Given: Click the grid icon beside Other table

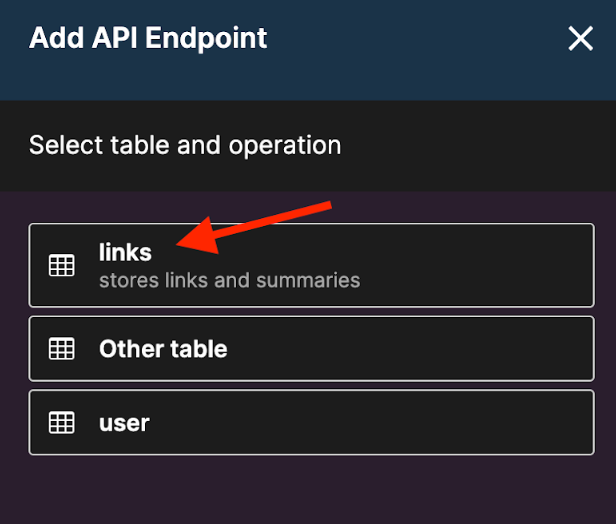Looking at the screenshot, I should click(62, 348).
